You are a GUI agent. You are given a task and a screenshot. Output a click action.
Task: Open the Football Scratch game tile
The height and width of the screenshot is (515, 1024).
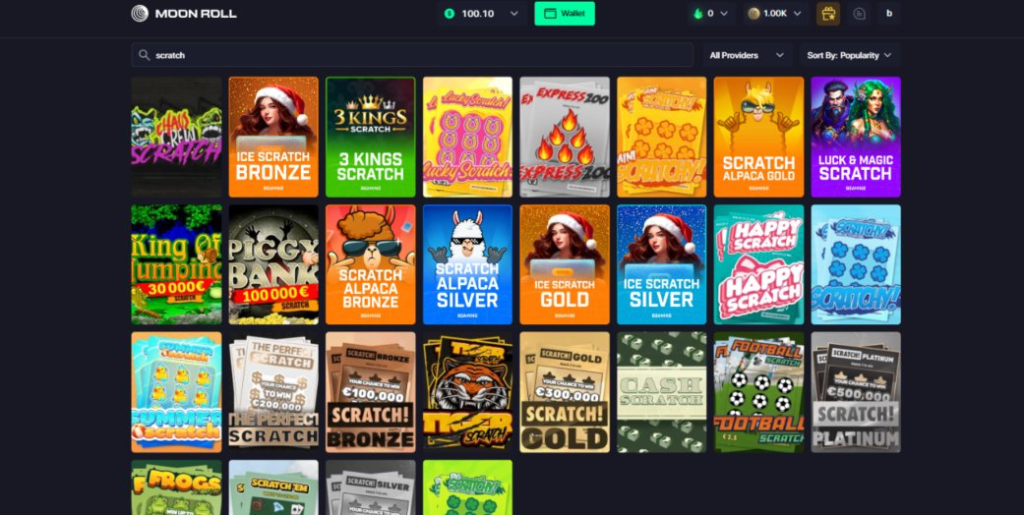(758, 392)
